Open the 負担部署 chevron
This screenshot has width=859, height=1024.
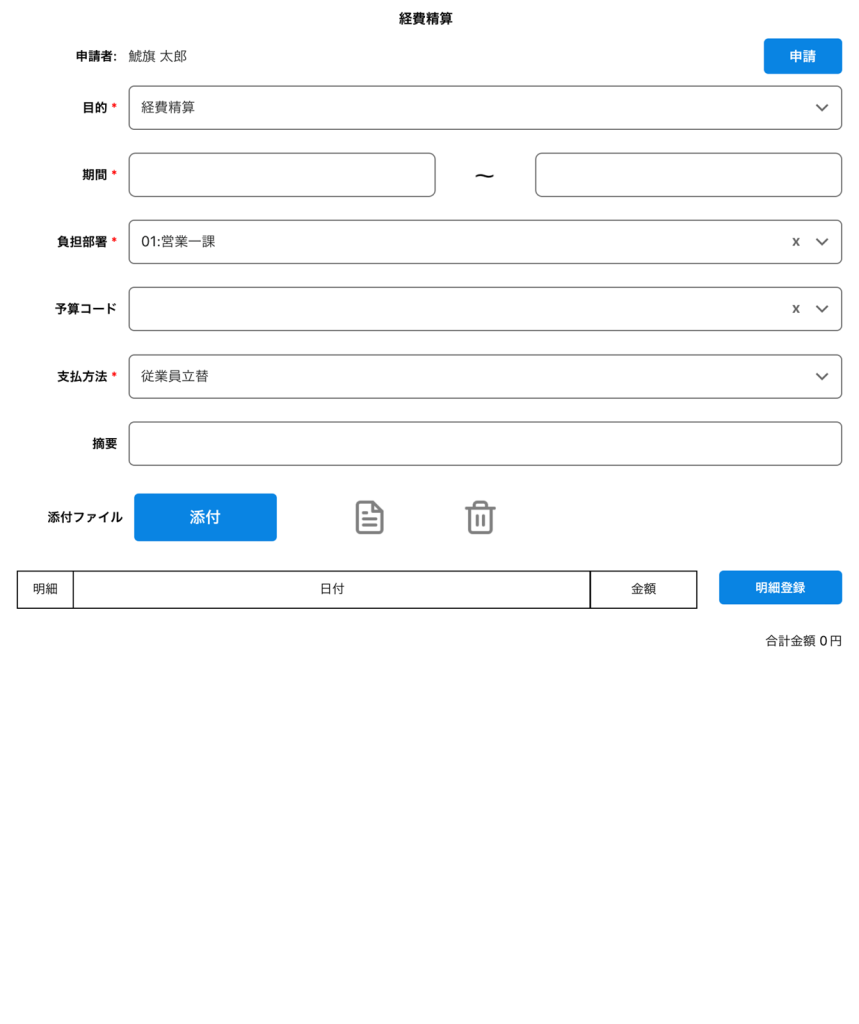tap(822, 242)
